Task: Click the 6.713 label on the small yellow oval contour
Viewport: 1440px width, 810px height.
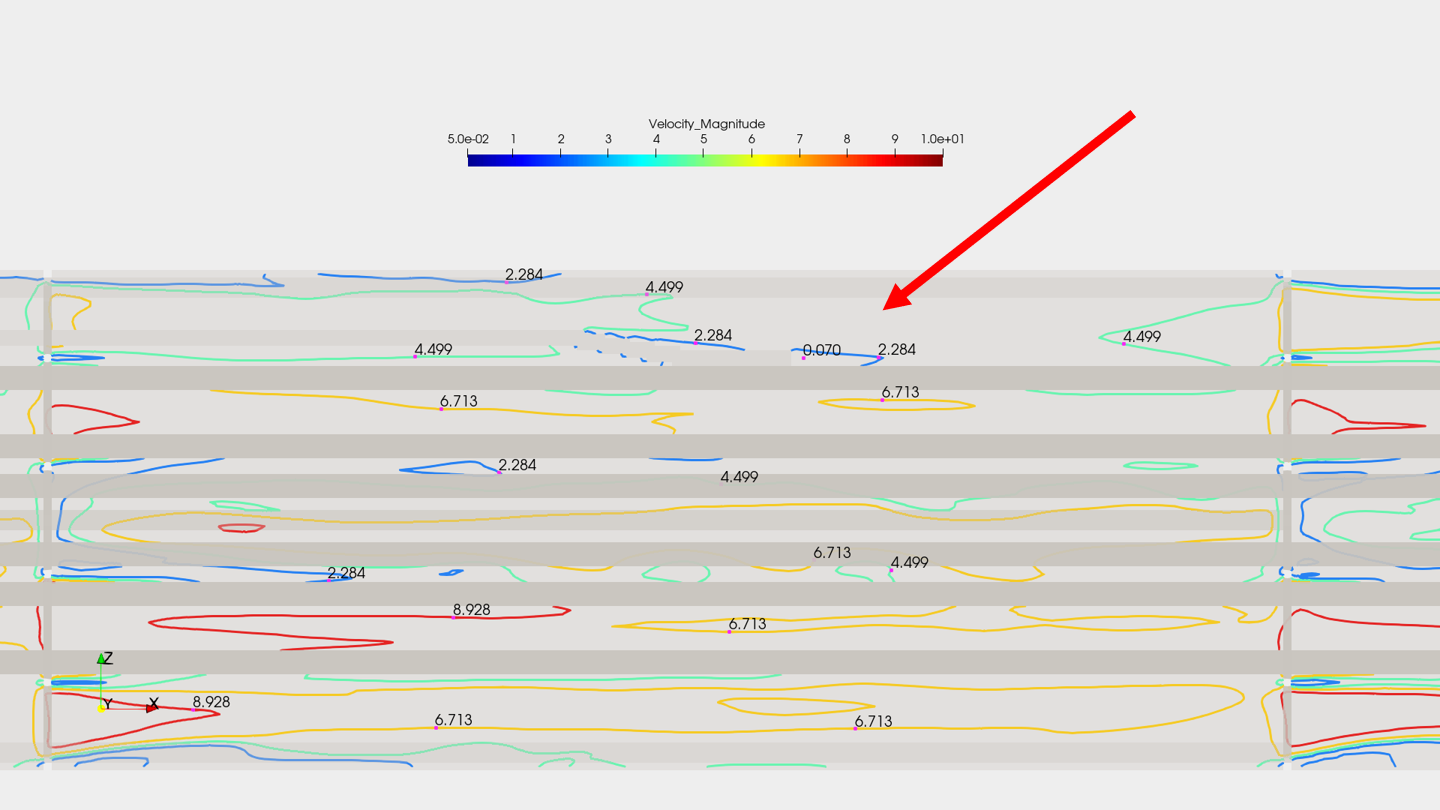Action: click(x=900, y=392)
